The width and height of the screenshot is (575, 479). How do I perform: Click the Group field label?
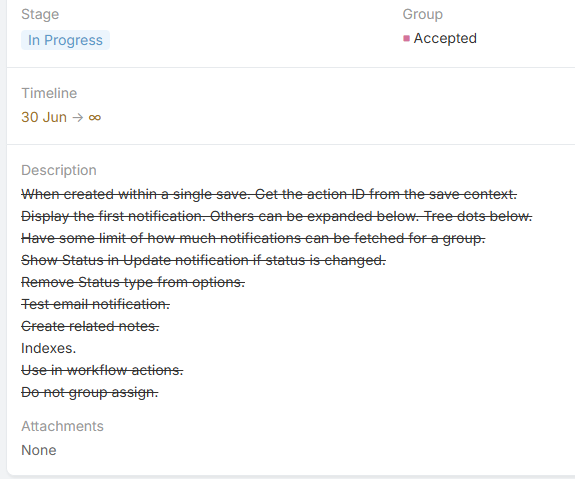click(422, 14)
